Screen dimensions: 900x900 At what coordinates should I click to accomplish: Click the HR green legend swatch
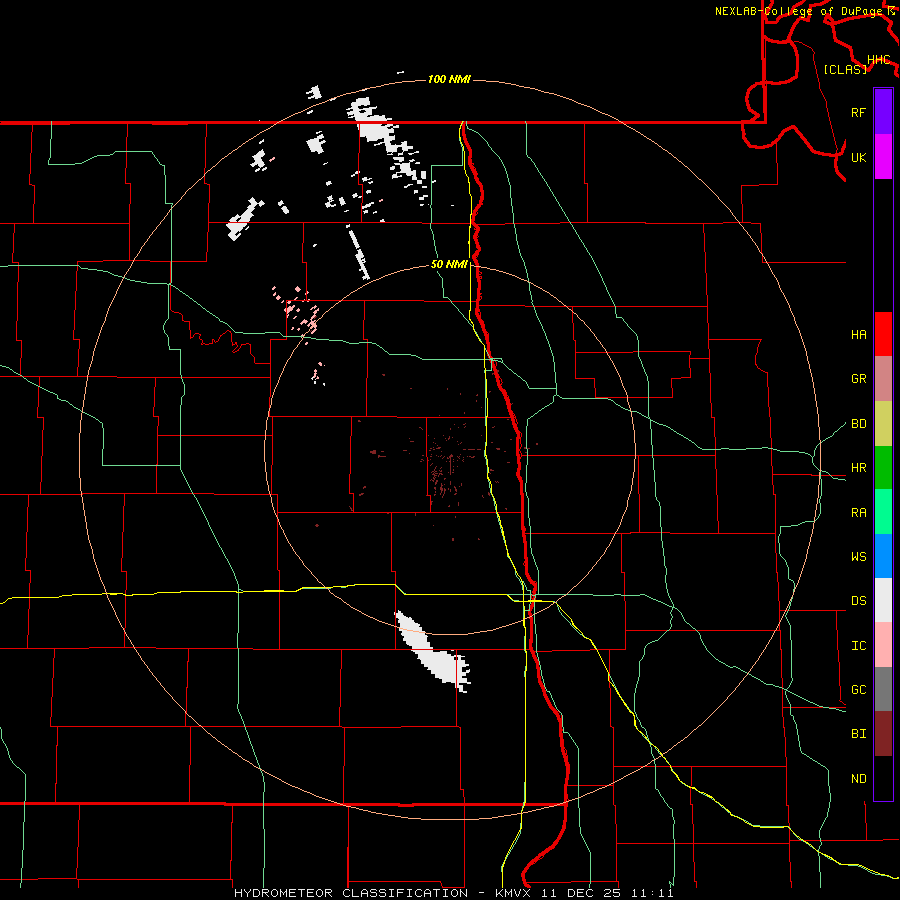point(883,467)
